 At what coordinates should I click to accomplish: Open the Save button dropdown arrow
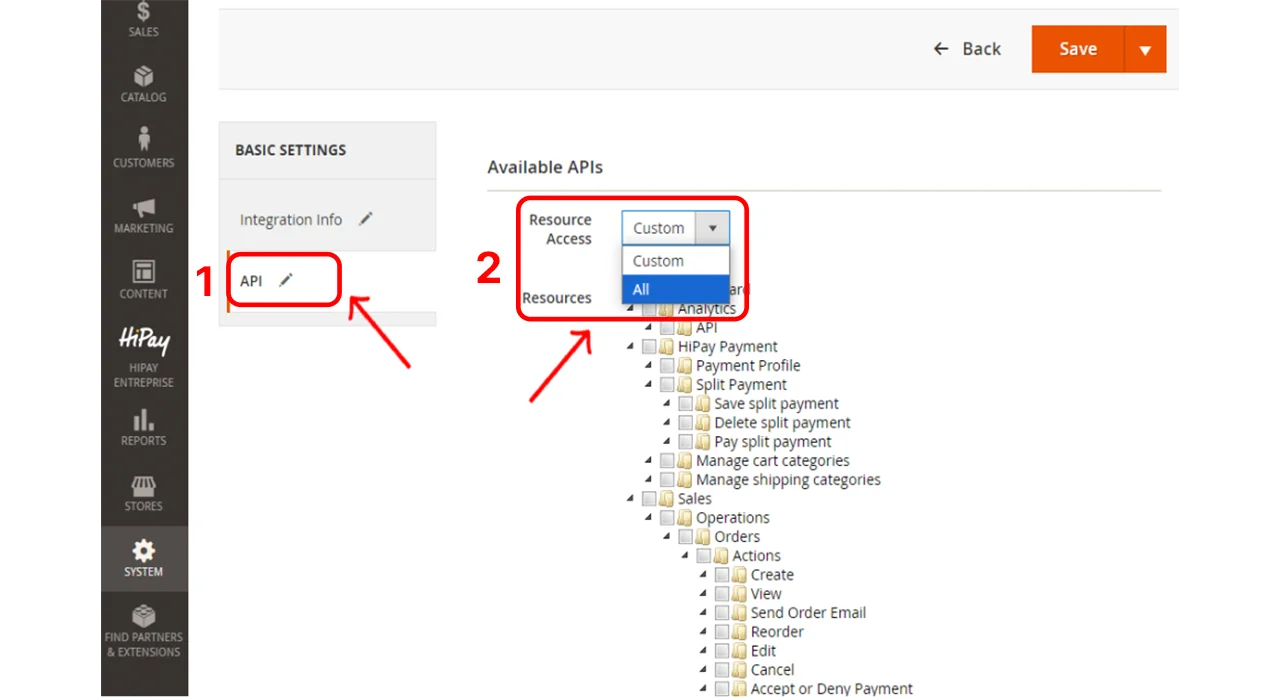(x=1145, y=49)
